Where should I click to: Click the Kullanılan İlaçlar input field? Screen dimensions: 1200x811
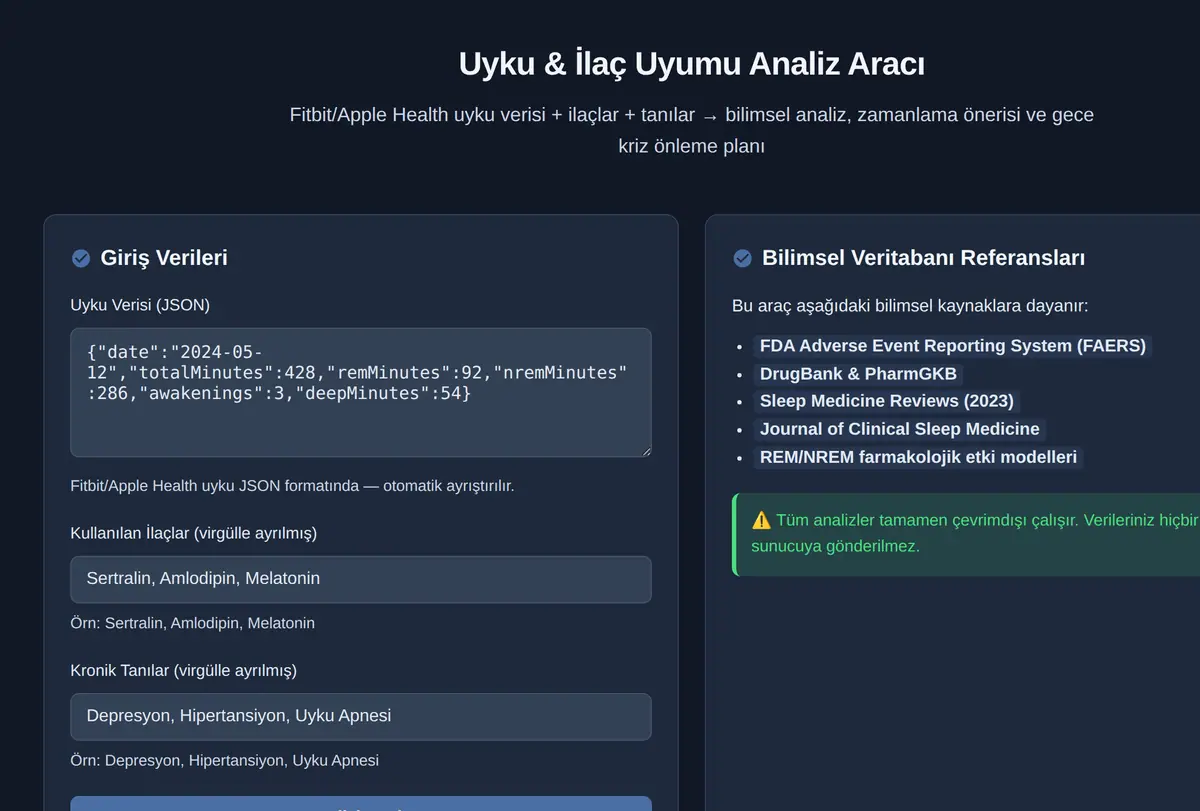click(x=361, y=580)
